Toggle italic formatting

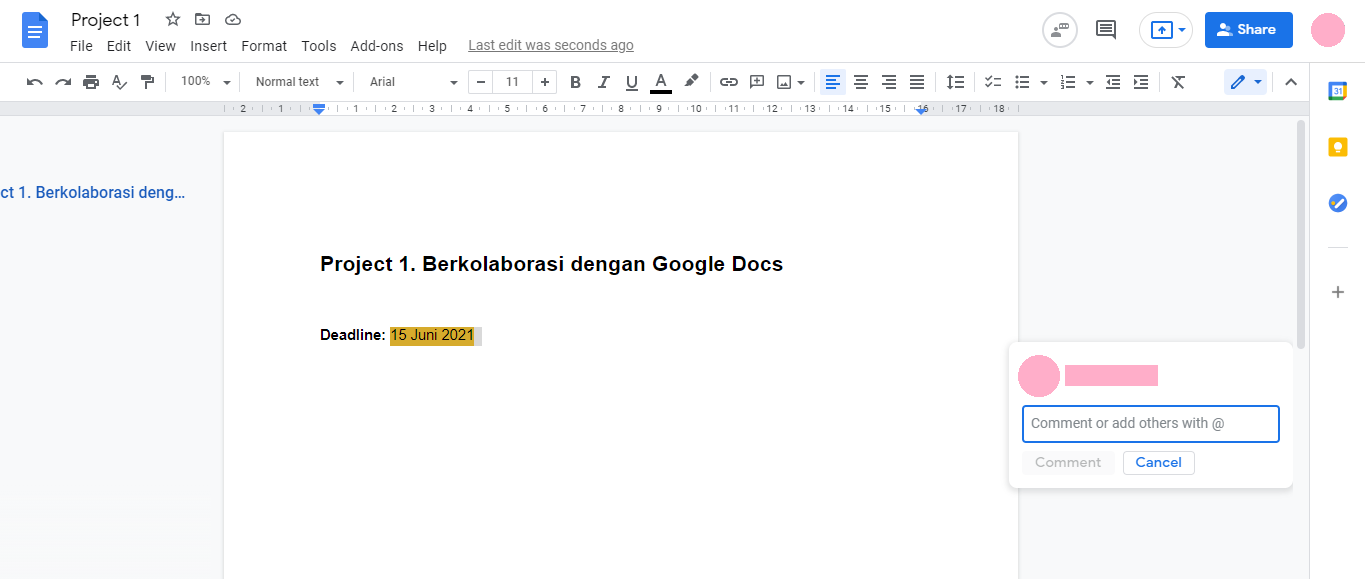[x=603, y=82]
